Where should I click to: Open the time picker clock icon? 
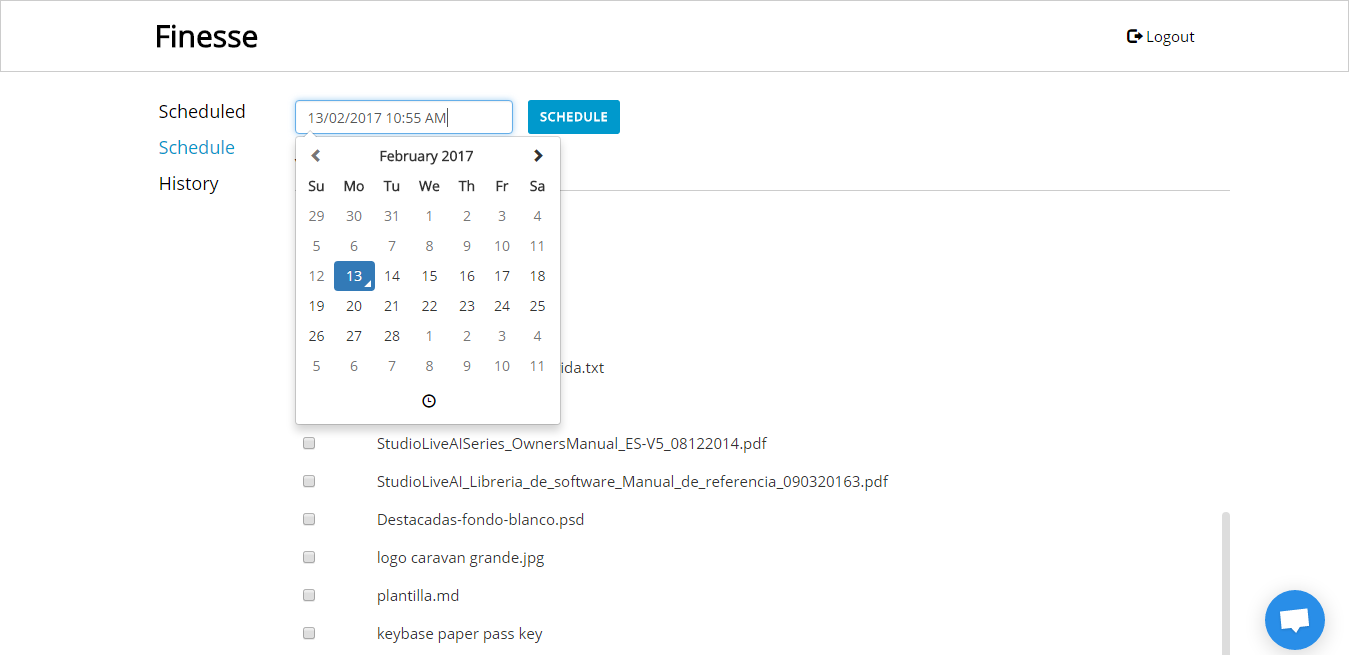point(429,401)
